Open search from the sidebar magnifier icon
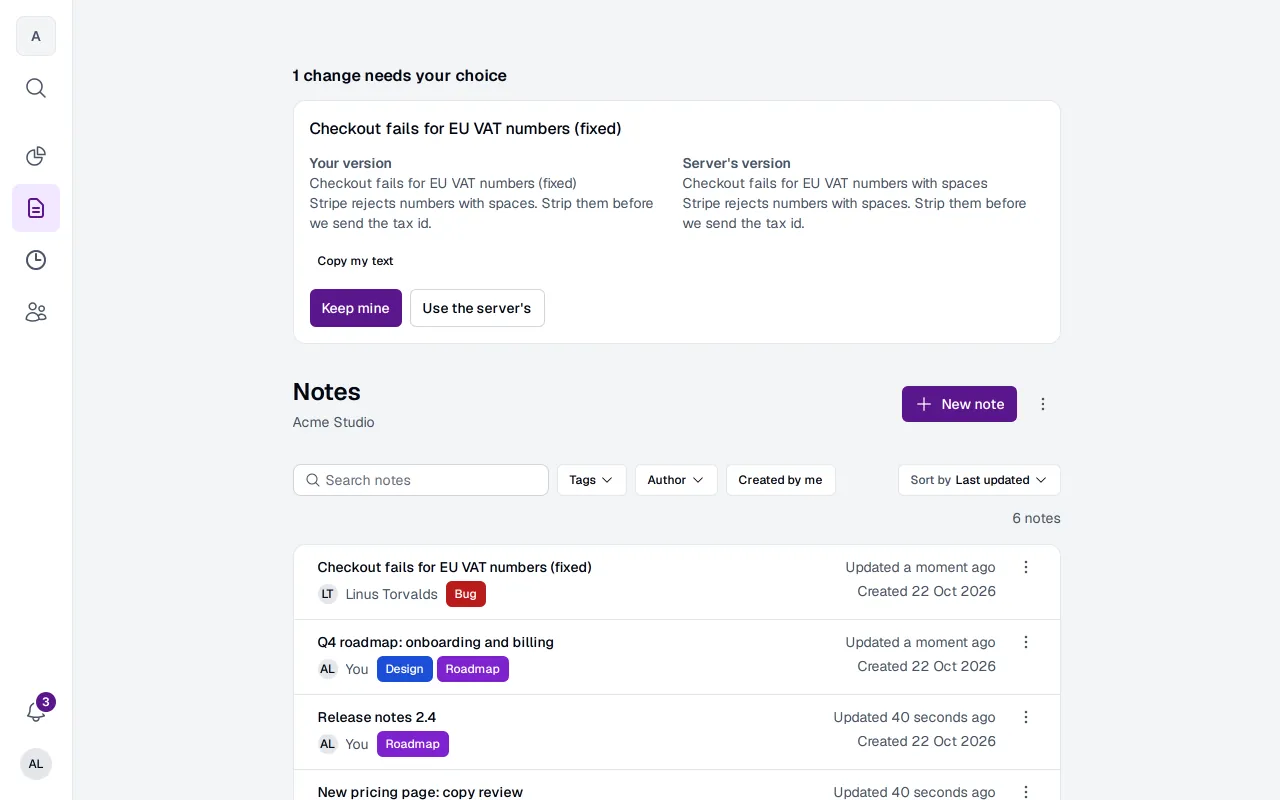 click(x=36, y=88)
